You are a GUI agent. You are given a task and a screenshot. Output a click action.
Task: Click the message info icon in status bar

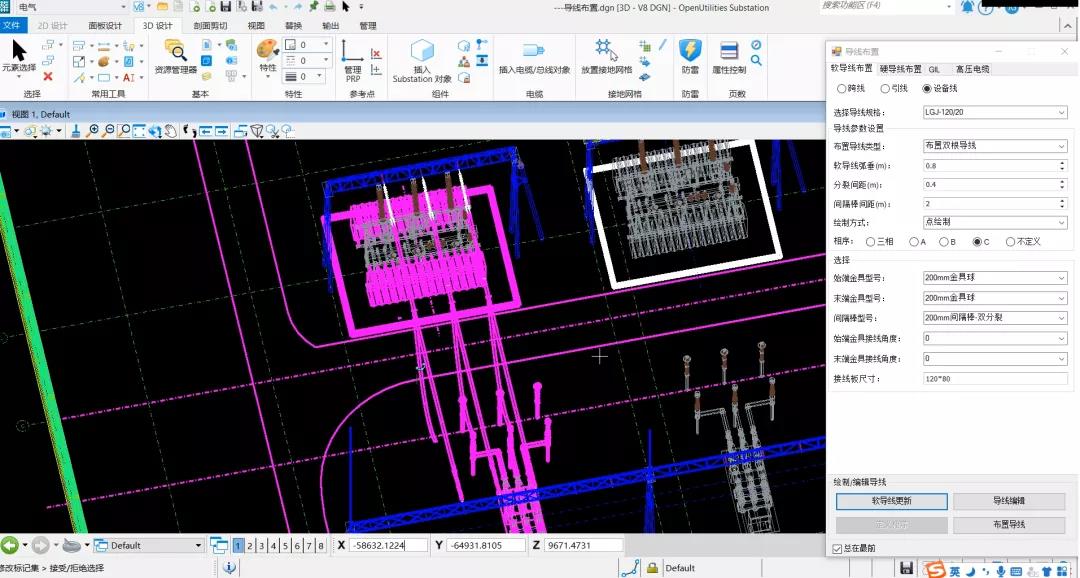pos(229,568)
